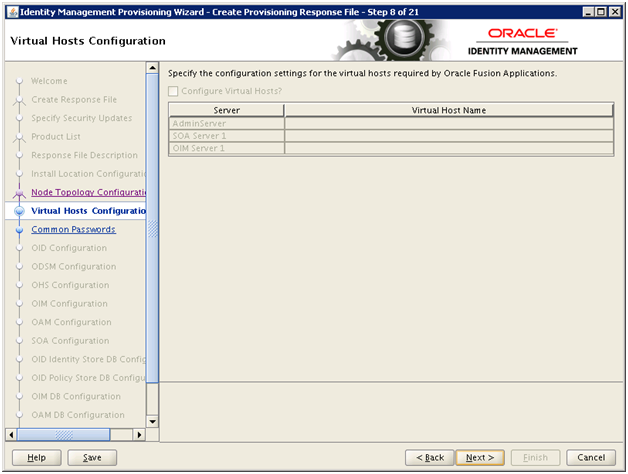Click the Virtual Host Name field for OIM Server 1

pyautogui.click(x=449, y=148)
